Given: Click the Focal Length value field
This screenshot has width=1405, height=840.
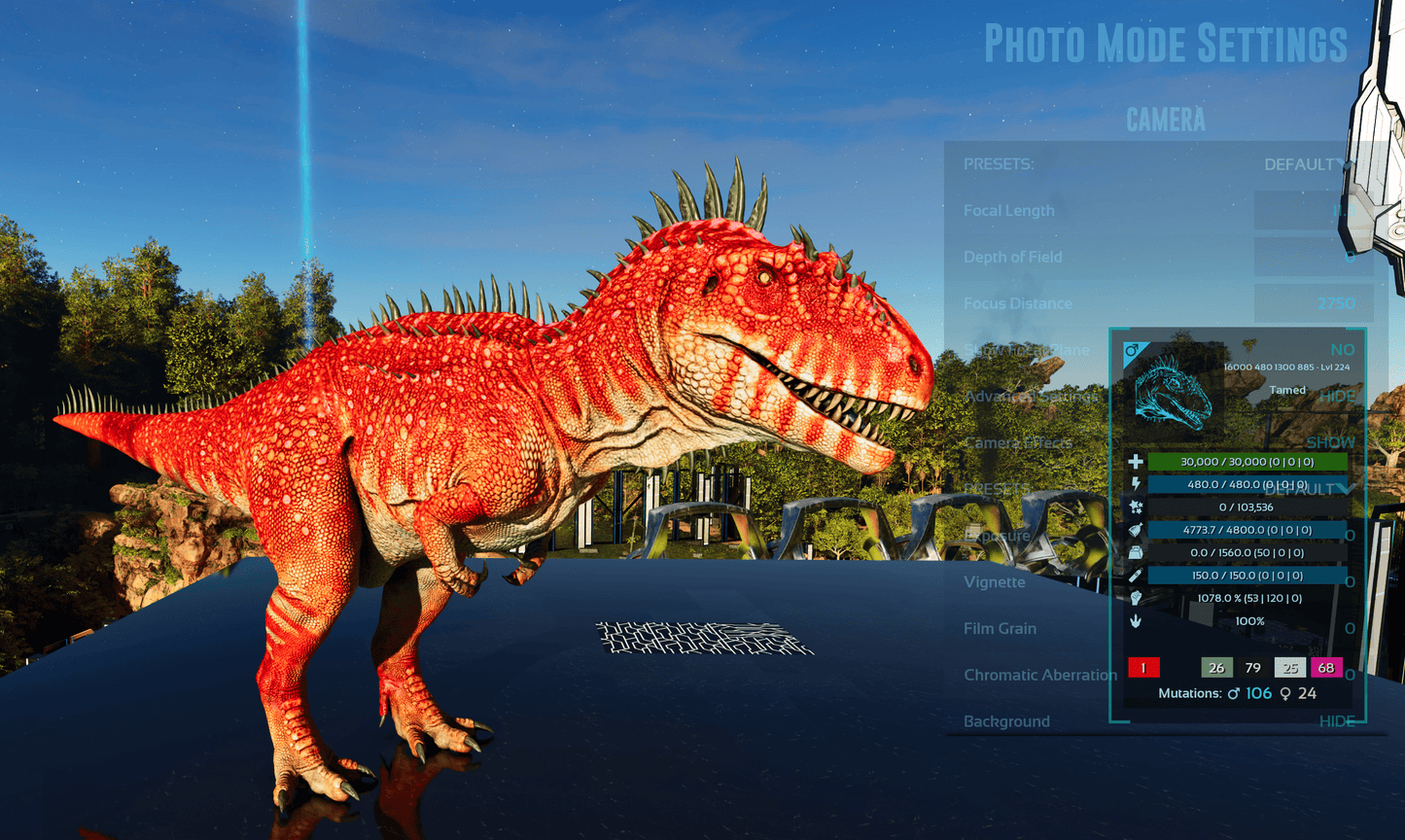Looking at the screenshot, I should tap(1314, 211).
